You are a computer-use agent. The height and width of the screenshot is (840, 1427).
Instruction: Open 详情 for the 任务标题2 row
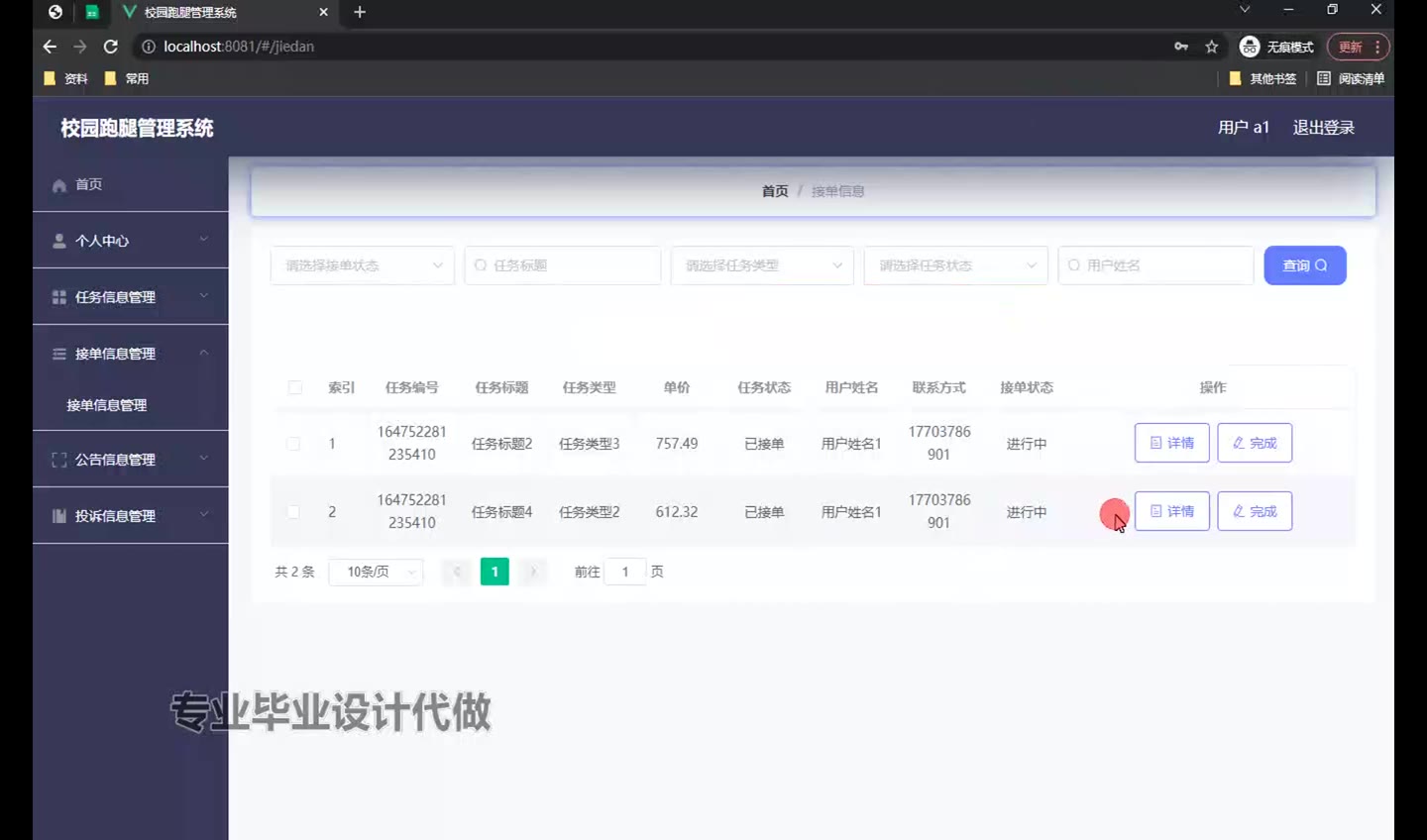coord(1171,443)
